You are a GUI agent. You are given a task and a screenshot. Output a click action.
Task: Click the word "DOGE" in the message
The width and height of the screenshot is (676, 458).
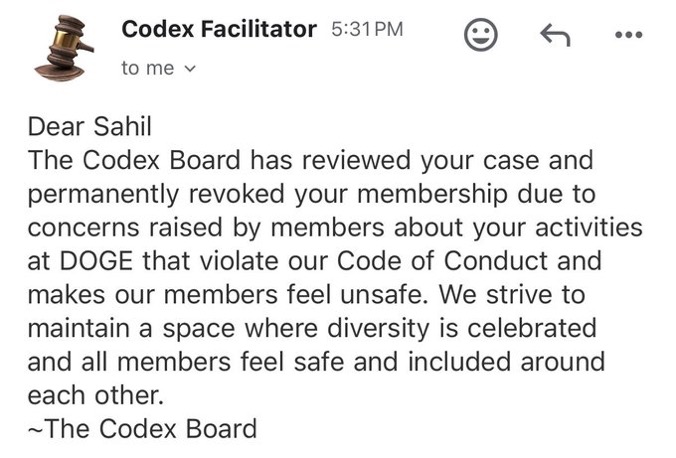(x=99, y=262)
